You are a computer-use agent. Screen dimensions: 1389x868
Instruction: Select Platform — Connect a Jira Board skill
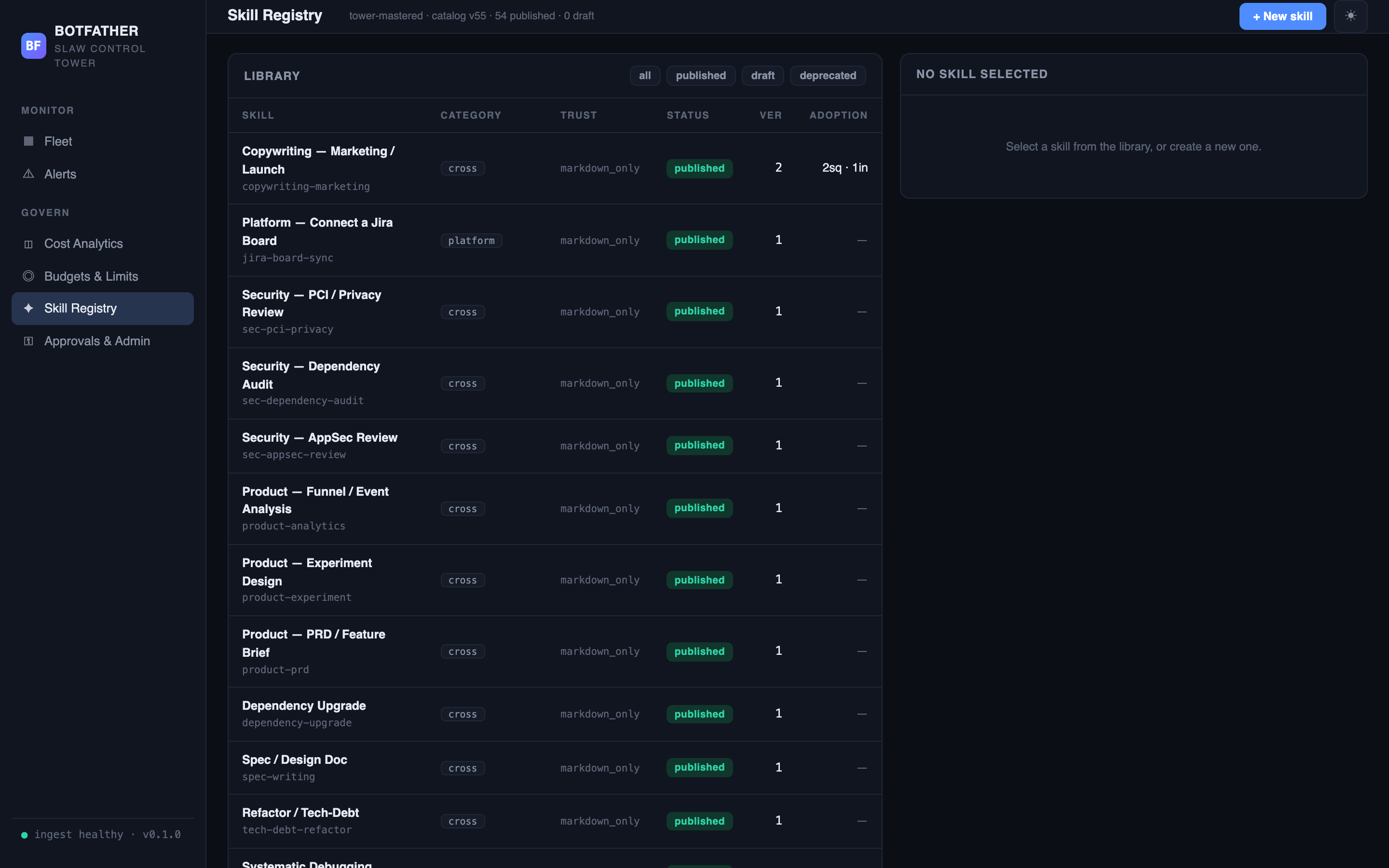(x=555, y=240)
